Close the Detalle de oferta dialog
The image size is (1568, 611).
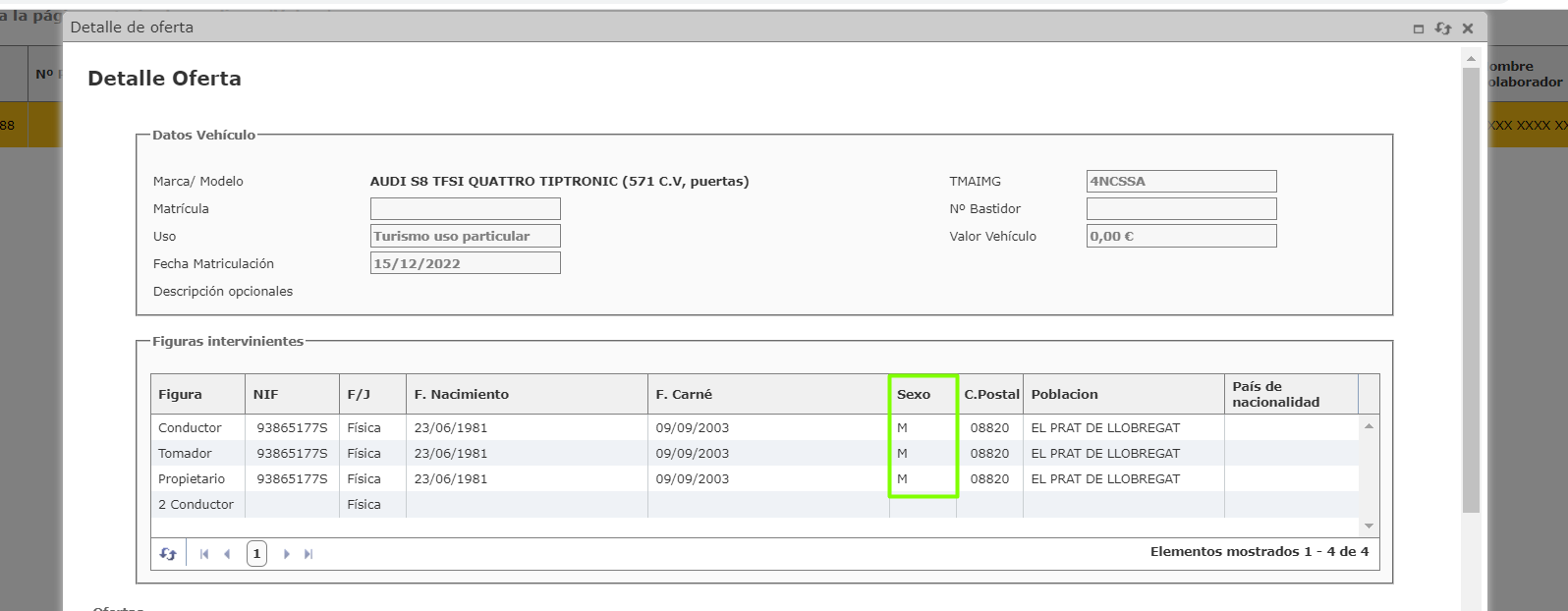click(x=1468, y=28)
